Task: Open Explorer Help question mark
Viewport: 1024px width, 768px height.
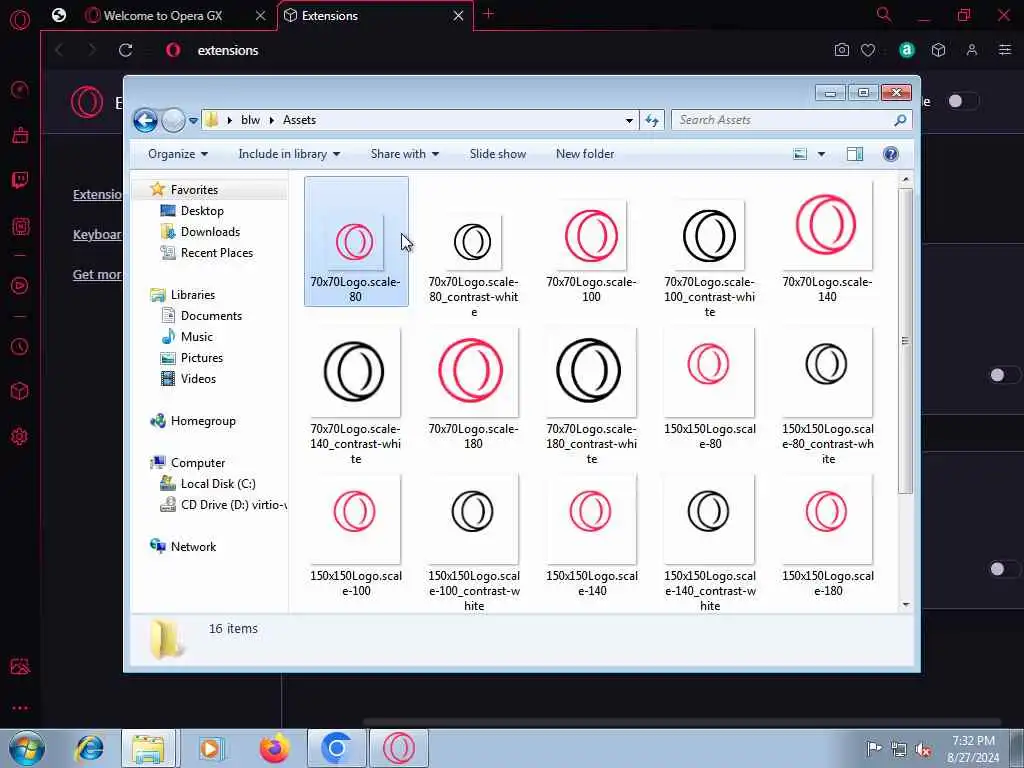Action: 891,154
